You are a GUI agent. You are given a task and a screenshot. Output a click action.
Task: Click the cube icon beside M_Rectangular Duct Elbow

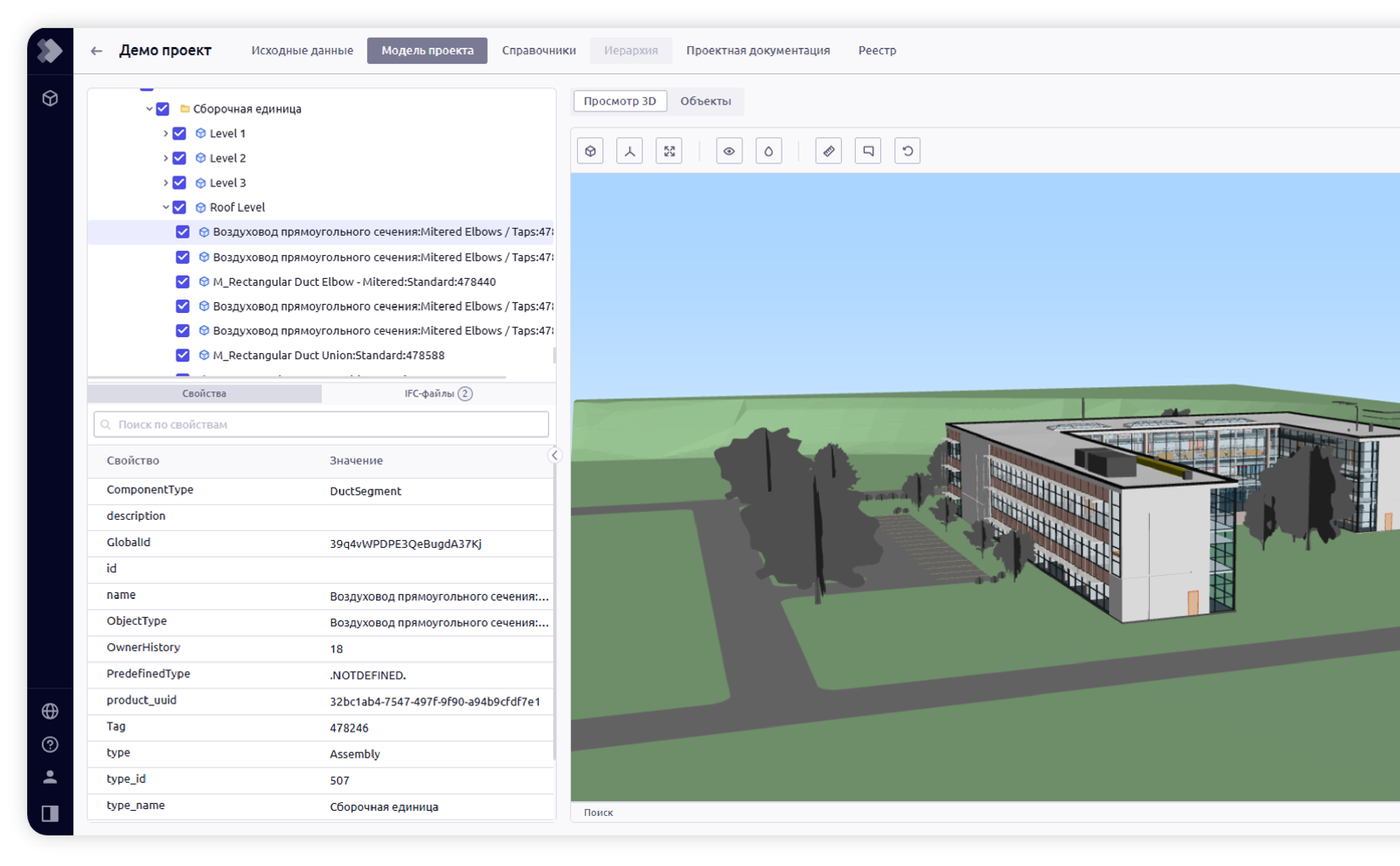coord(204,281)
